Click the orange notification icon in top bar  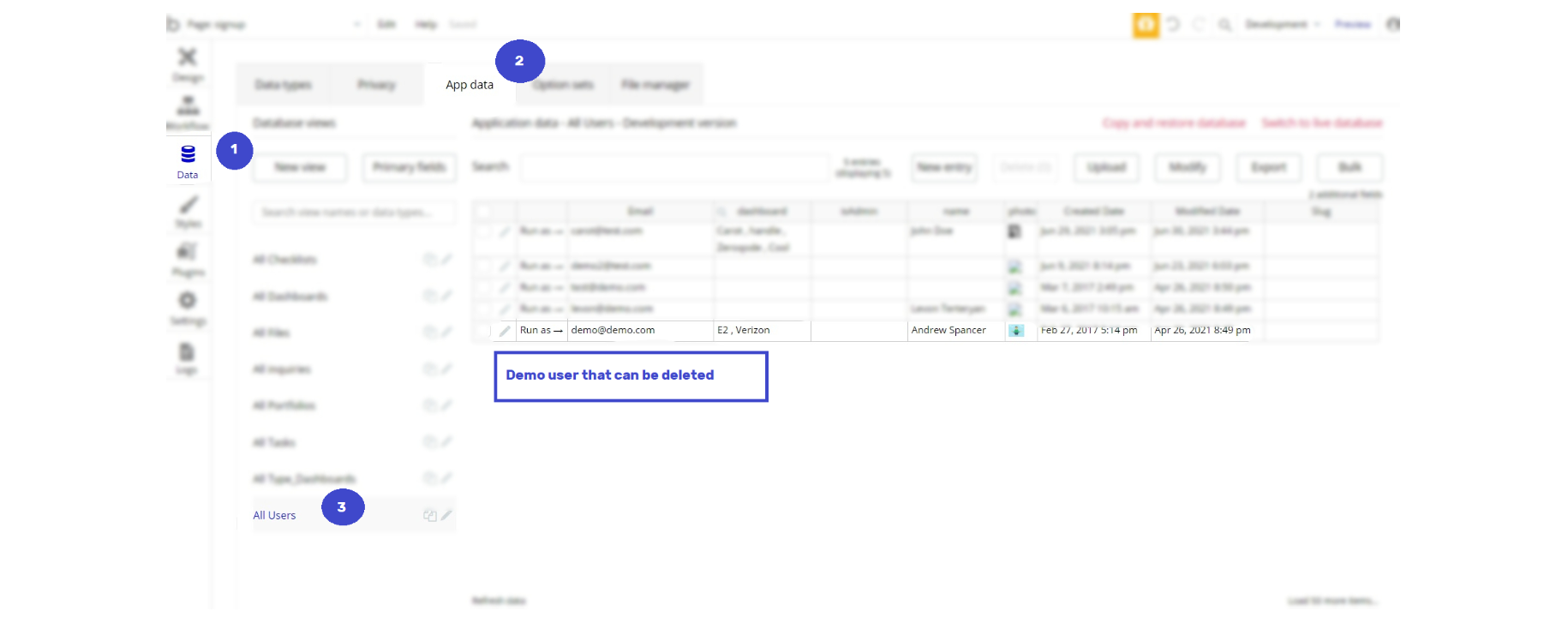tap(1146, 25)
